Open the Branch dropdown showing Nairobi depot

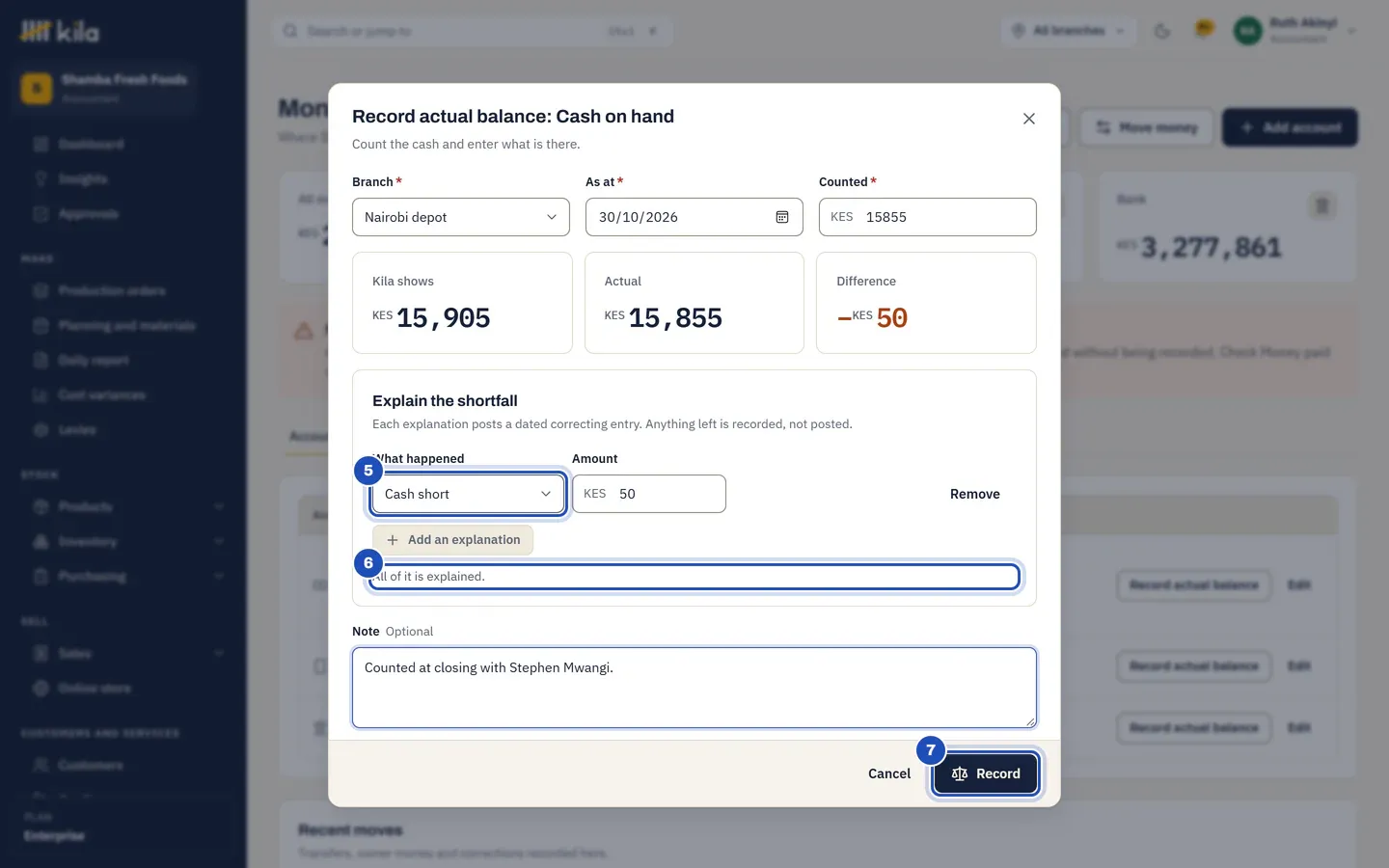click(x=461, y=217)
